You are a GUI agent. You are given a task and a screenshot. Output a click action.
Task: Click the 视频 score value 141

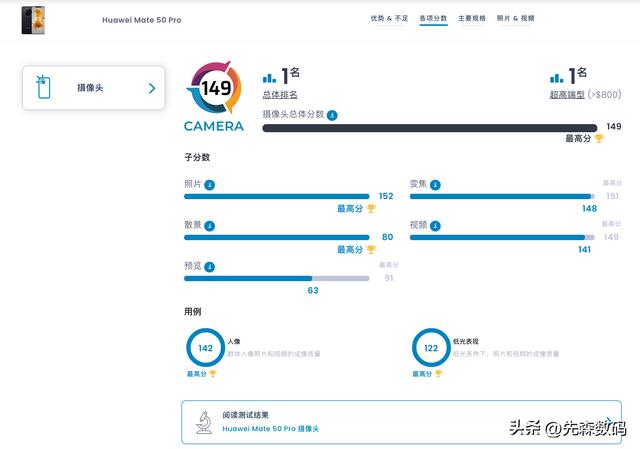pyautogui.click(x=584, y=250)
